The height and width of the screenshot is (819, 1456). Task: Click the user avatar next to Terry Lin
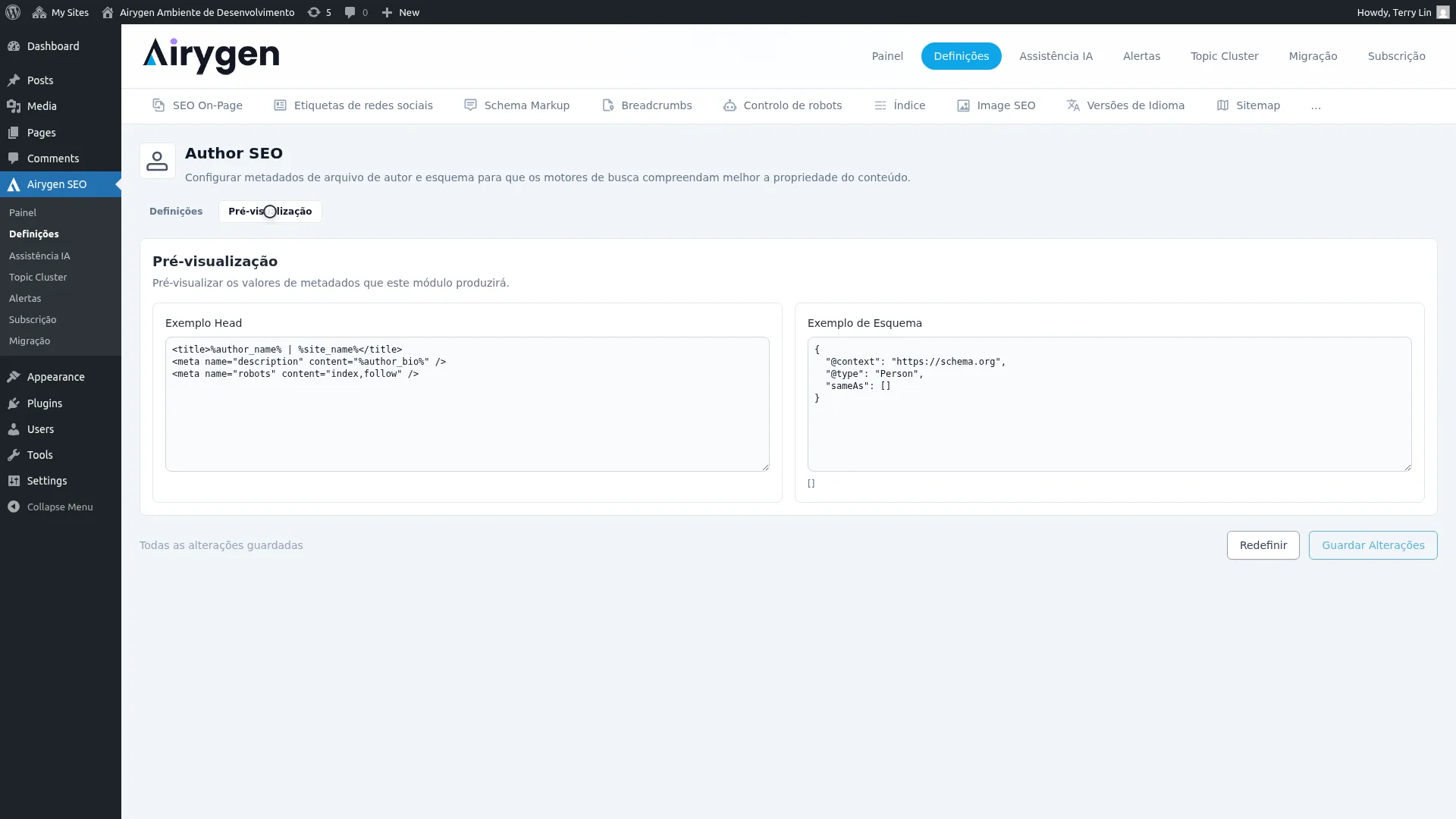coord(1442,12)
